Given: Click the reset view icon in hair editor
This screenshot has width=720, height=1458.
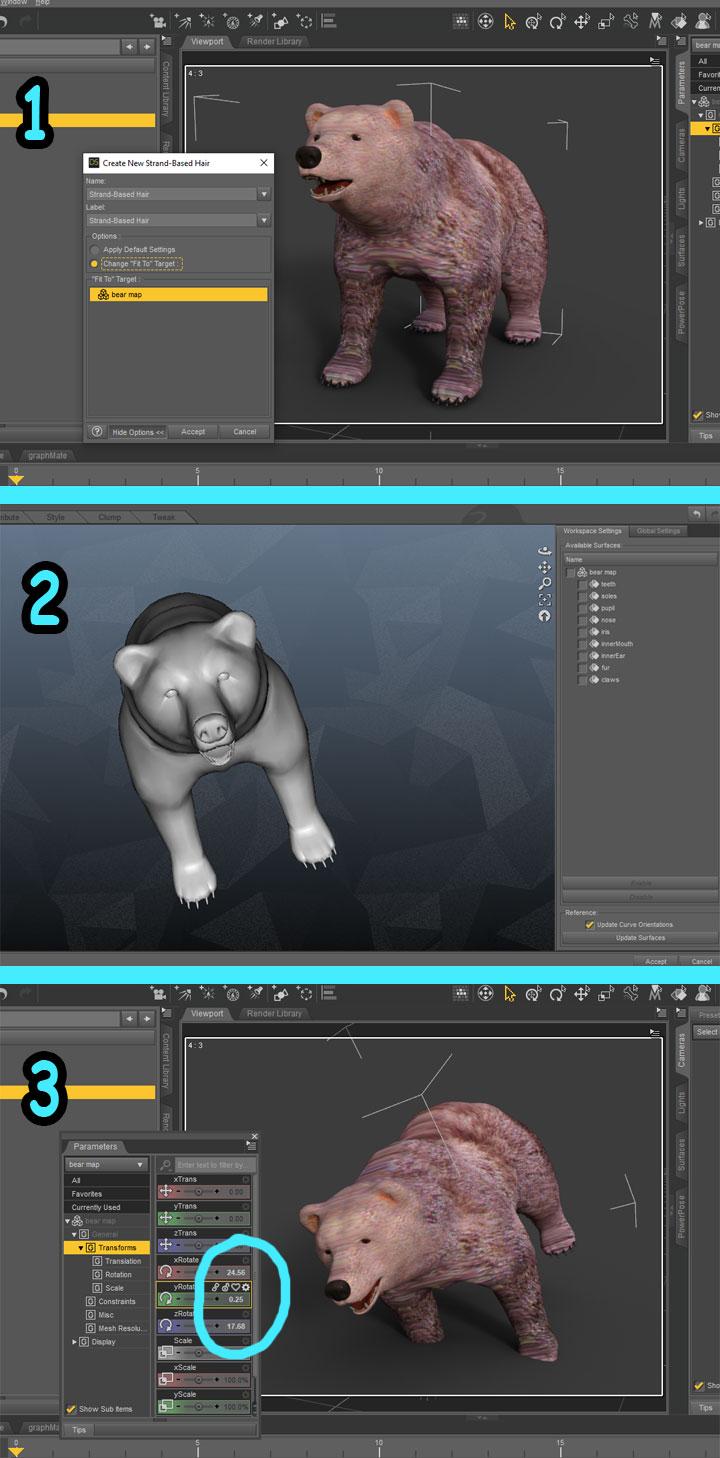Looking at the screenshot, I should [545, 615].
